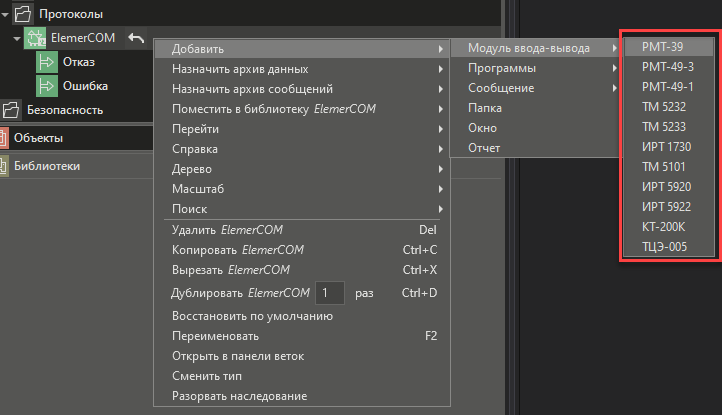Select ТЦЭ-005 module entry
Viewport: 722px width, 415px height.
663,247
